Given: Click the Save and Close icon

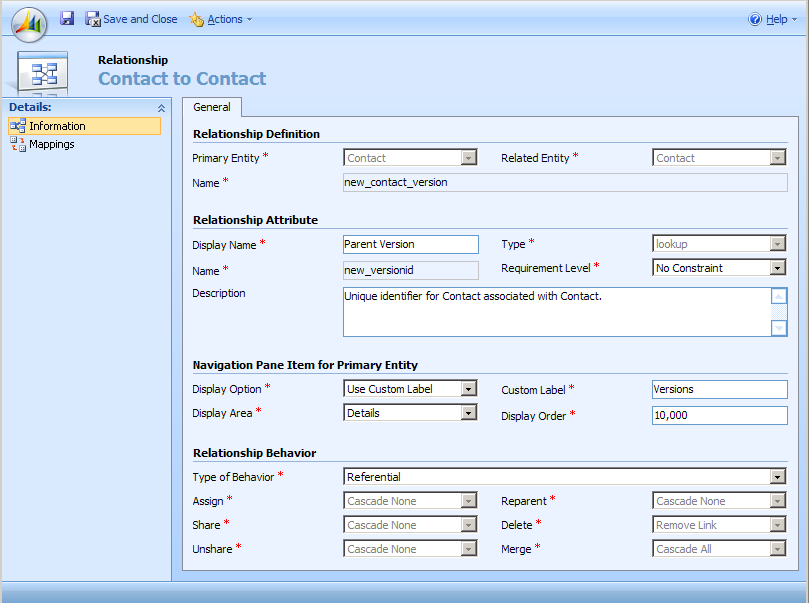Looking at the screenshot, I should [x=93, y=18].
